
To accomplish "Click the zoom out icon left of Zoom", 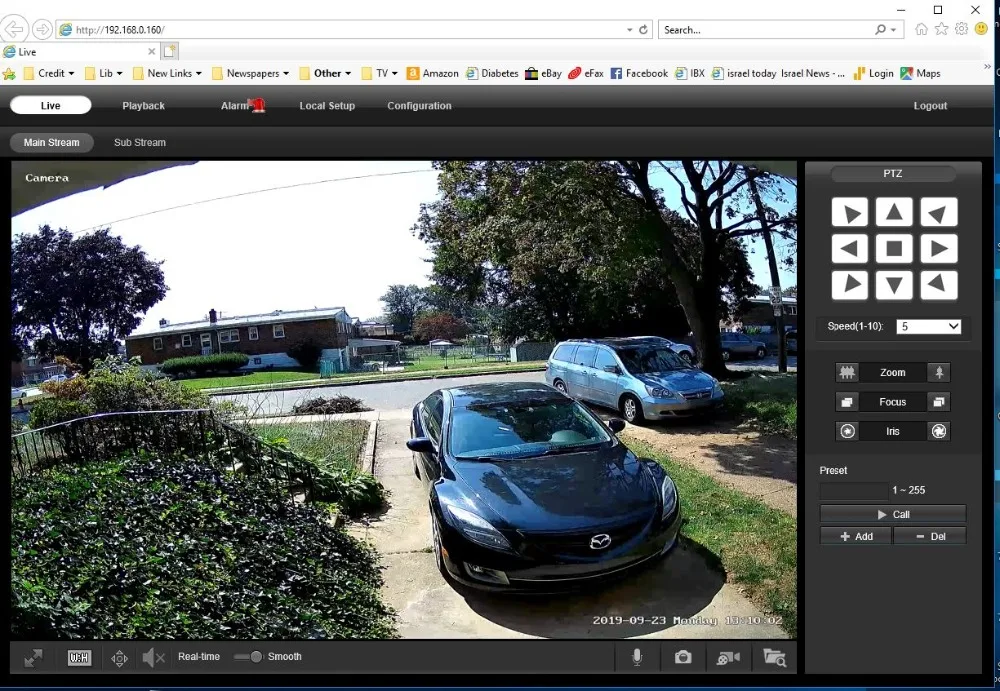I will [847, 372].
